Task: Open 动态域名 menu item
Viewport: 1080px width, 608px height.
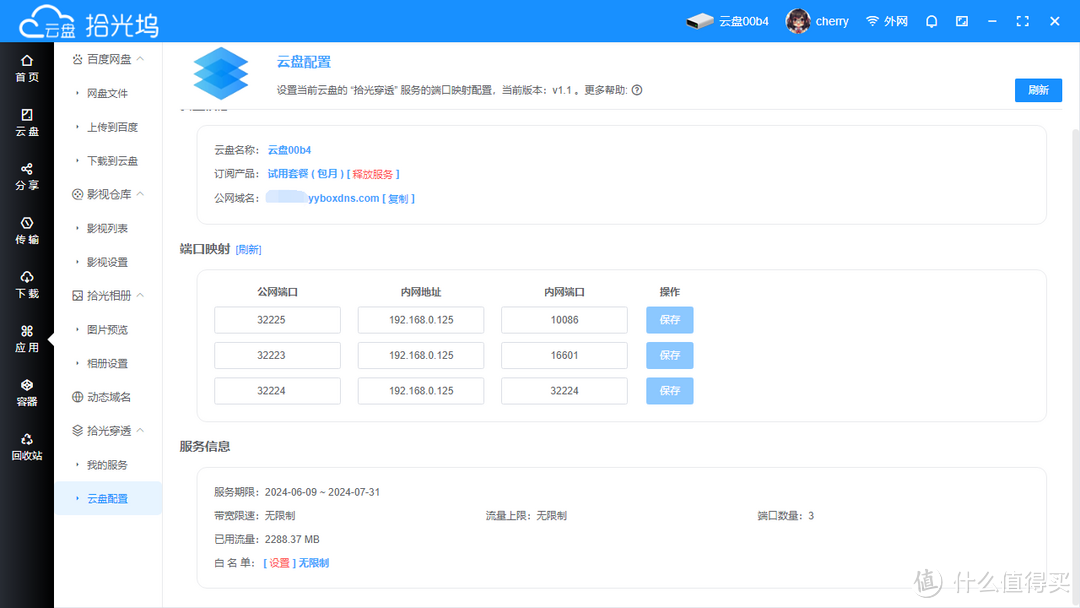Action: (108, 397)
